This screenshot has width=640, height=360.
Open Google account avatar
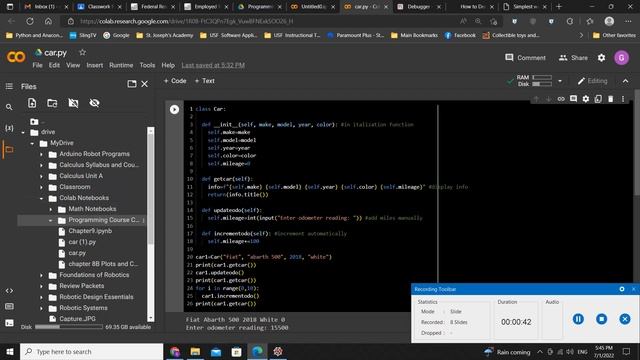[621, 58]
